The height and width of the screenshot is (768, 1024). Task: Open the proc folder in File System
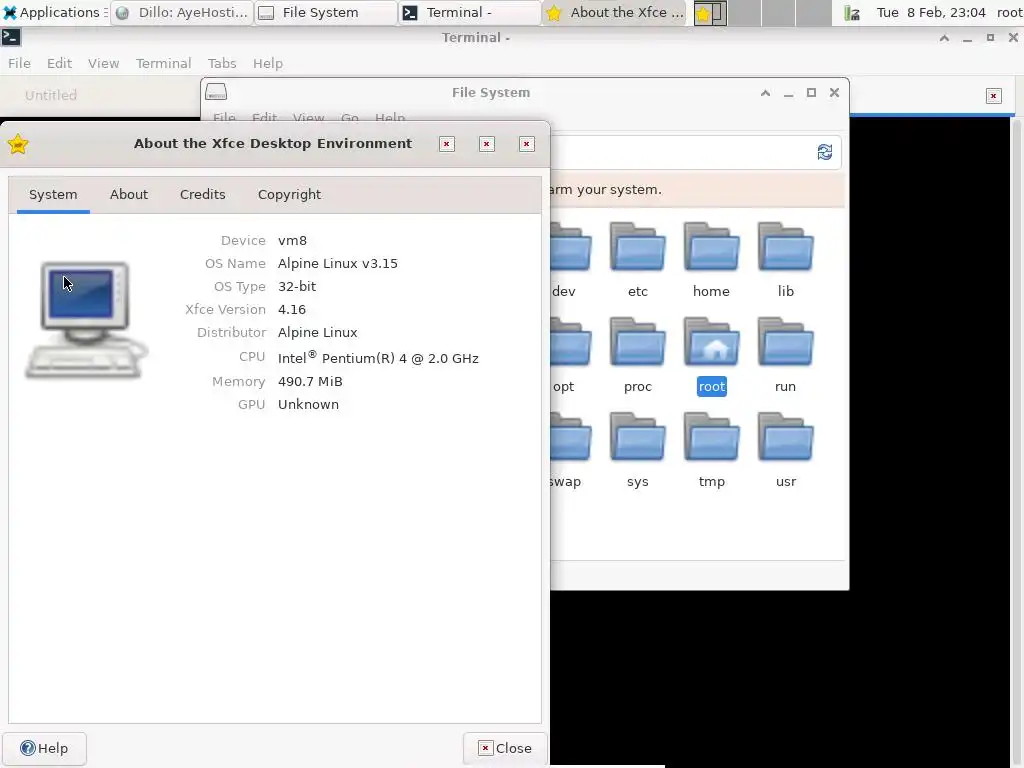point(637,342)
